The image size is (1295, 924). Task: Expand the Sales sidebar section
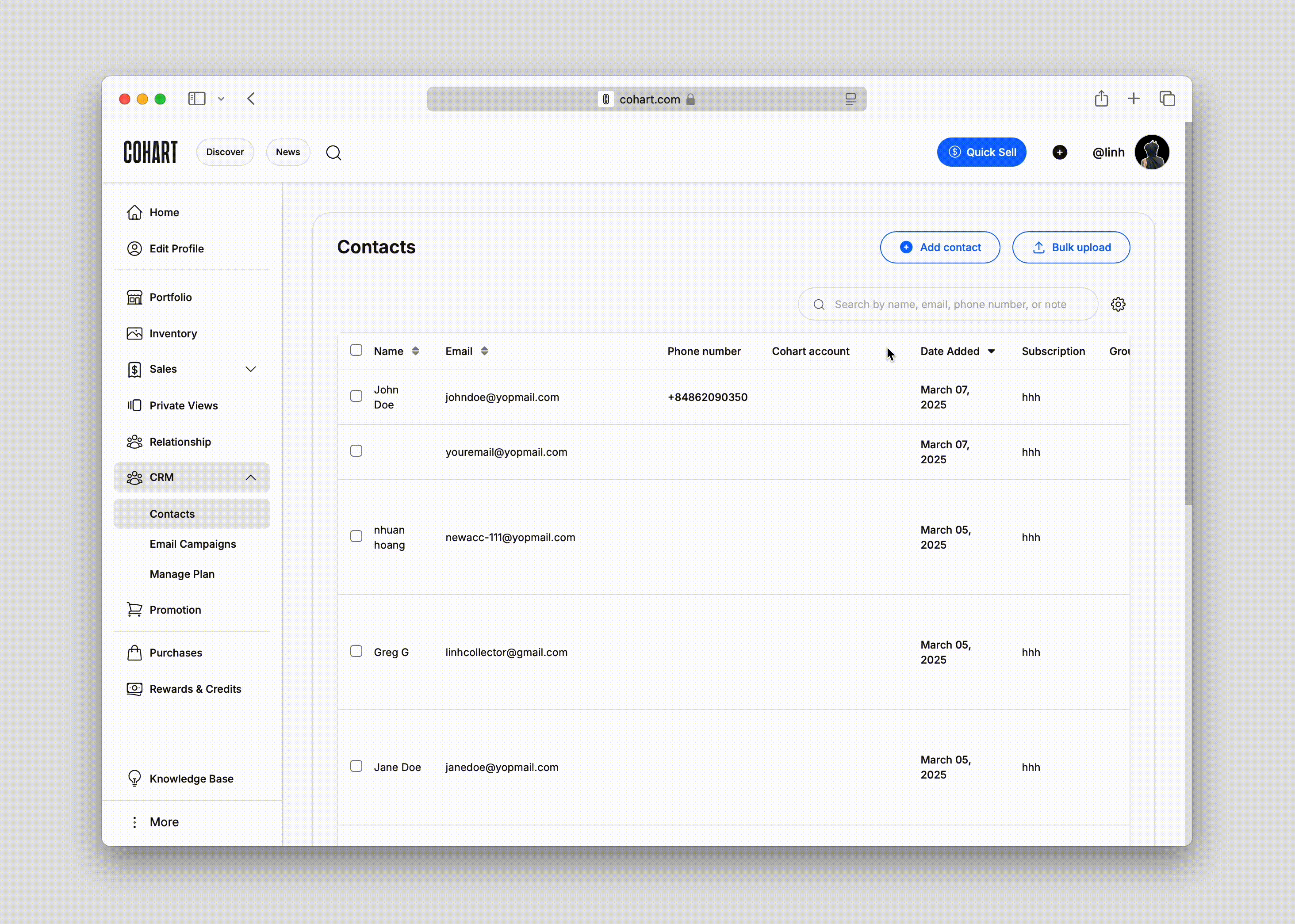(x=250, y=369)
